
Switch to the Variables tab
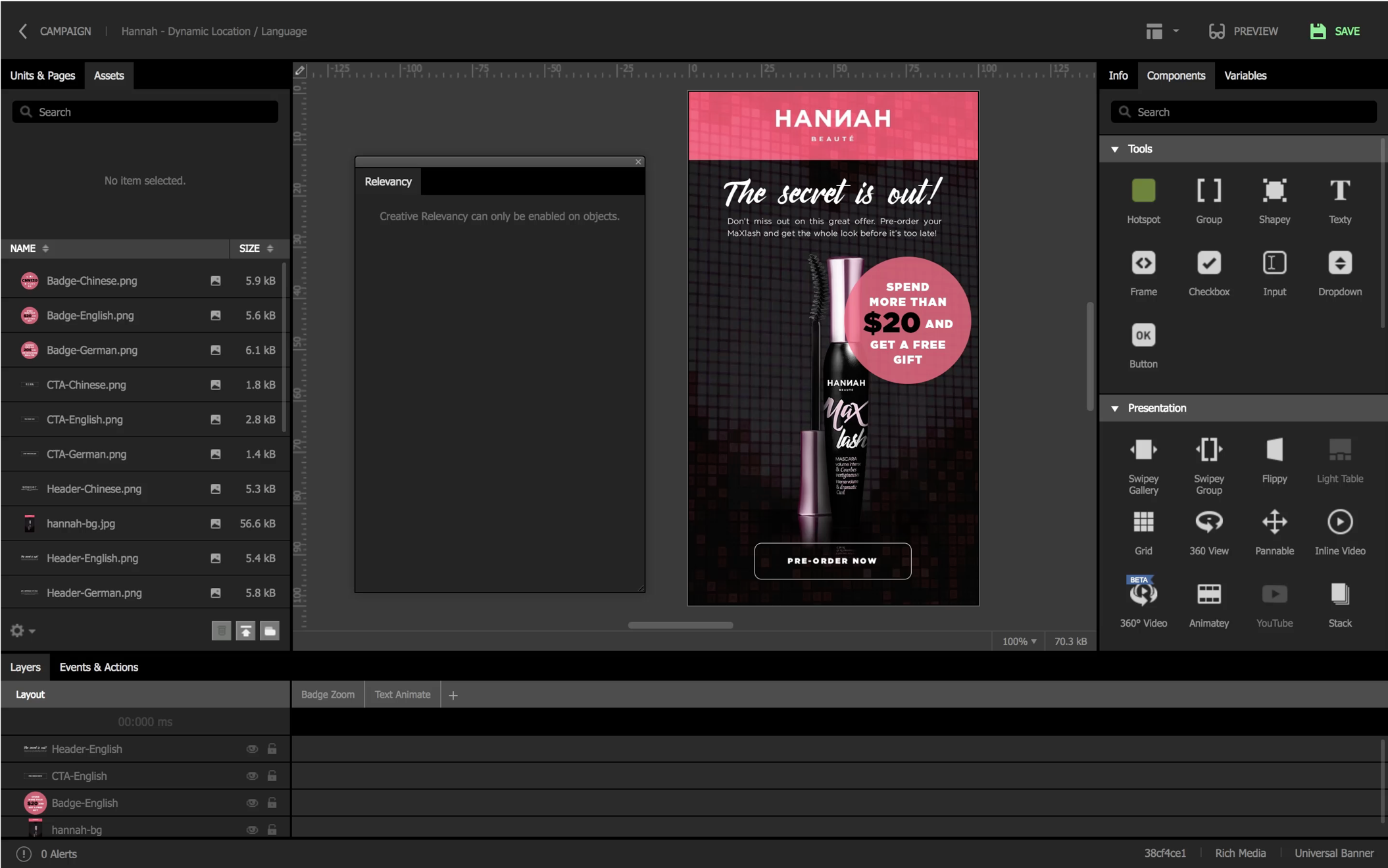[1245, 76]
